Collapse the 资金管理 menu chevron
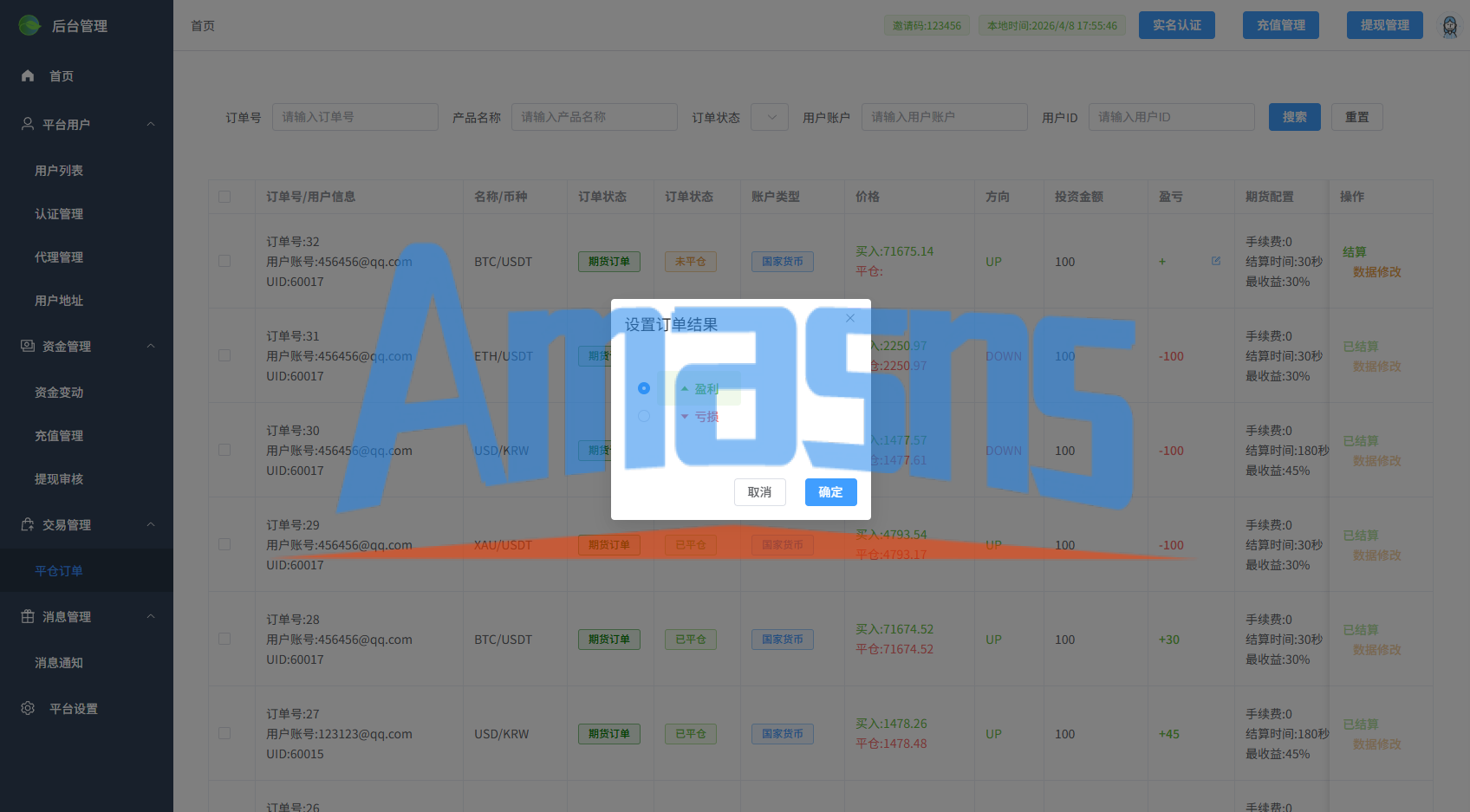 [151, 346]
